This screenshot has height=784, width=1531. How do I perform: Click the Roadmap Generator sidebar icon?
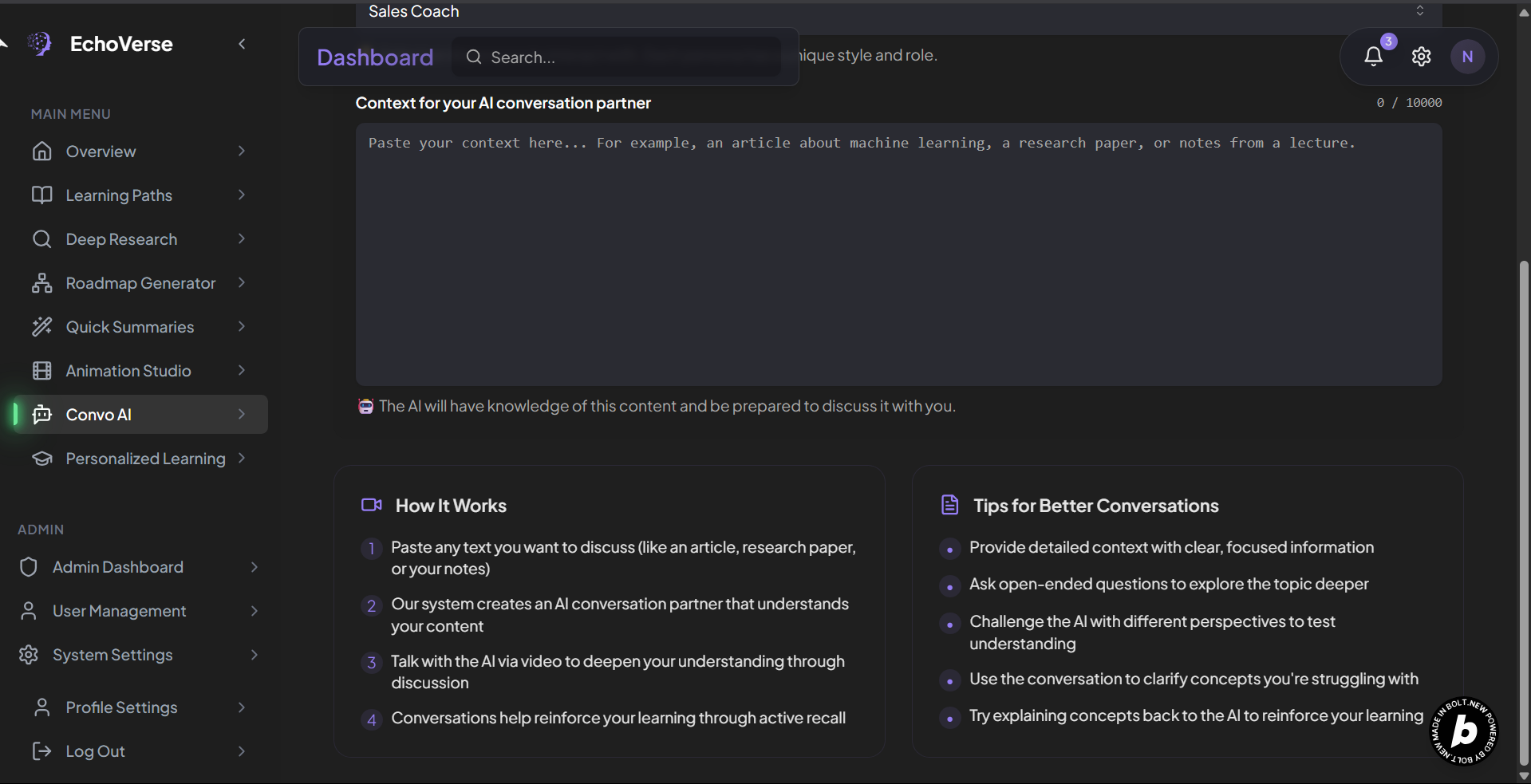tap(41, 283)
